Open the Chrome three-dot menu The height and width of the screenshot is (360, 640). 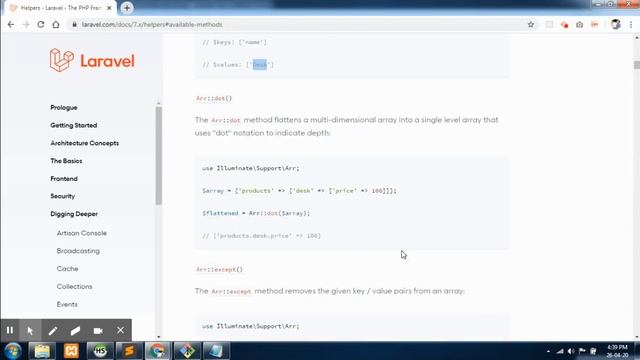pyautogui.click(x=631, y=24)
